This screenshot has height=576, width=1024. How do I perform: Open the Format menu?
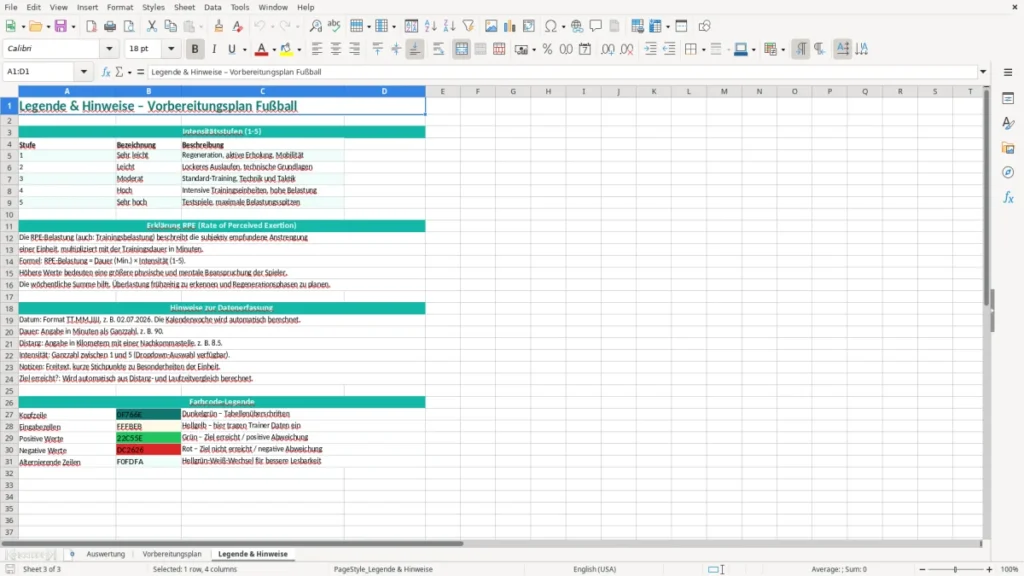pyautogui.click(x=120, y=7)
